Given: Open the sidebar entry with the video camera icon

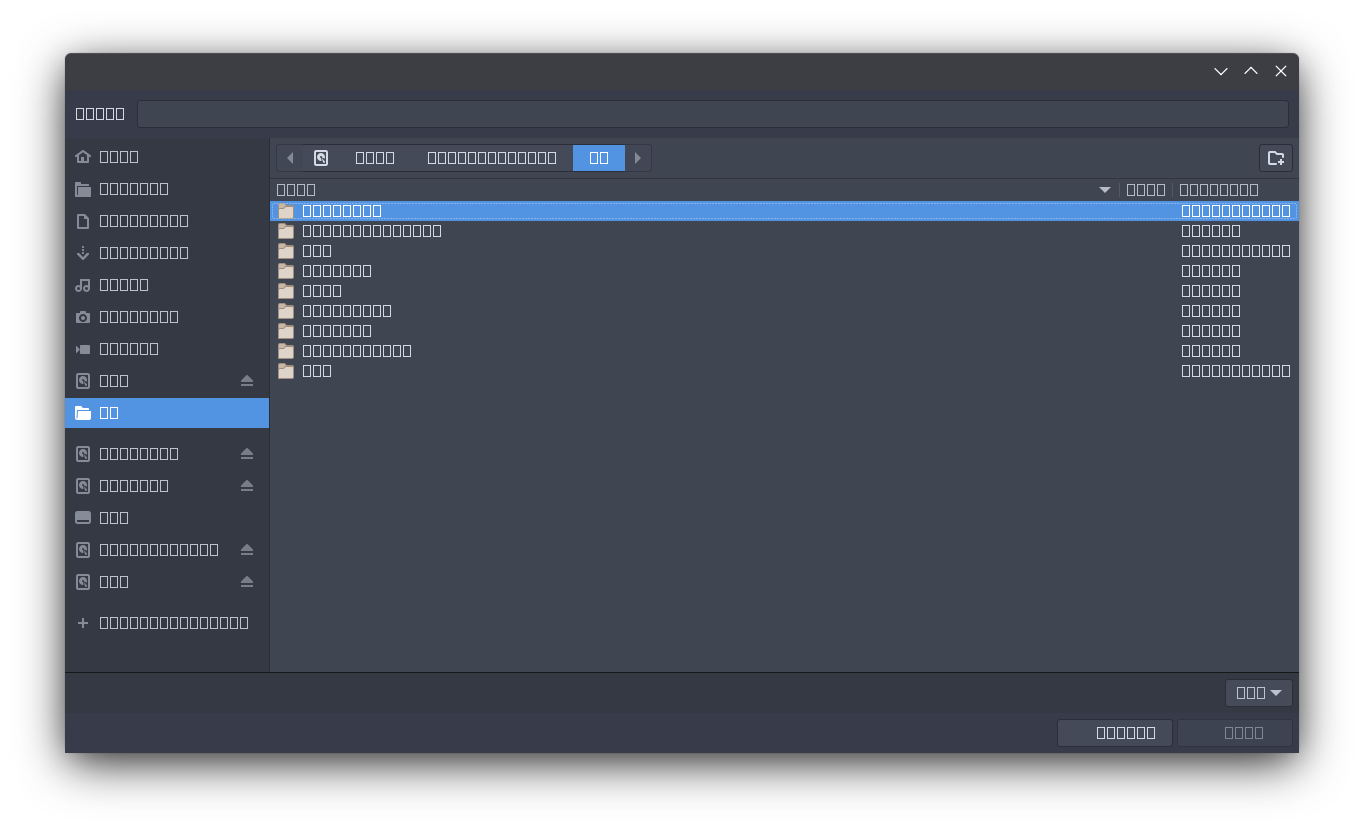Looking at the screenshot, I should (167, 348).
